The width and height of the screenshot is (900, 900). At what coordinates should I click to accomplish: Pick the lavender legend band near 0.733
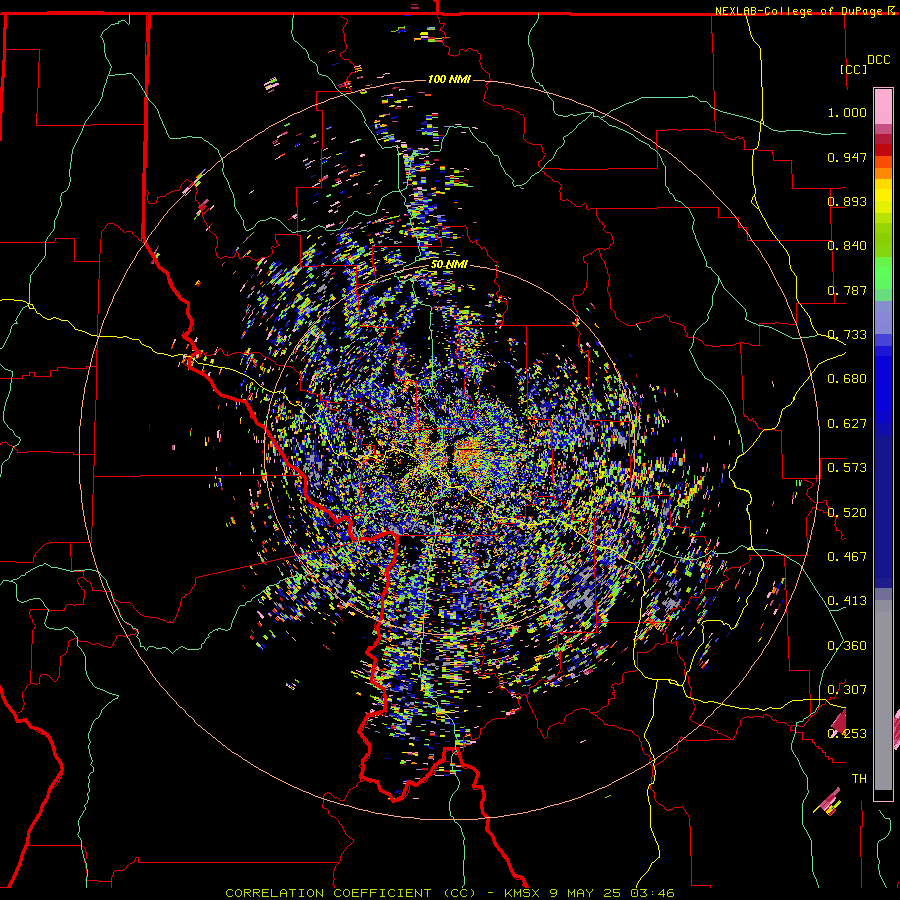coord(883,317)
